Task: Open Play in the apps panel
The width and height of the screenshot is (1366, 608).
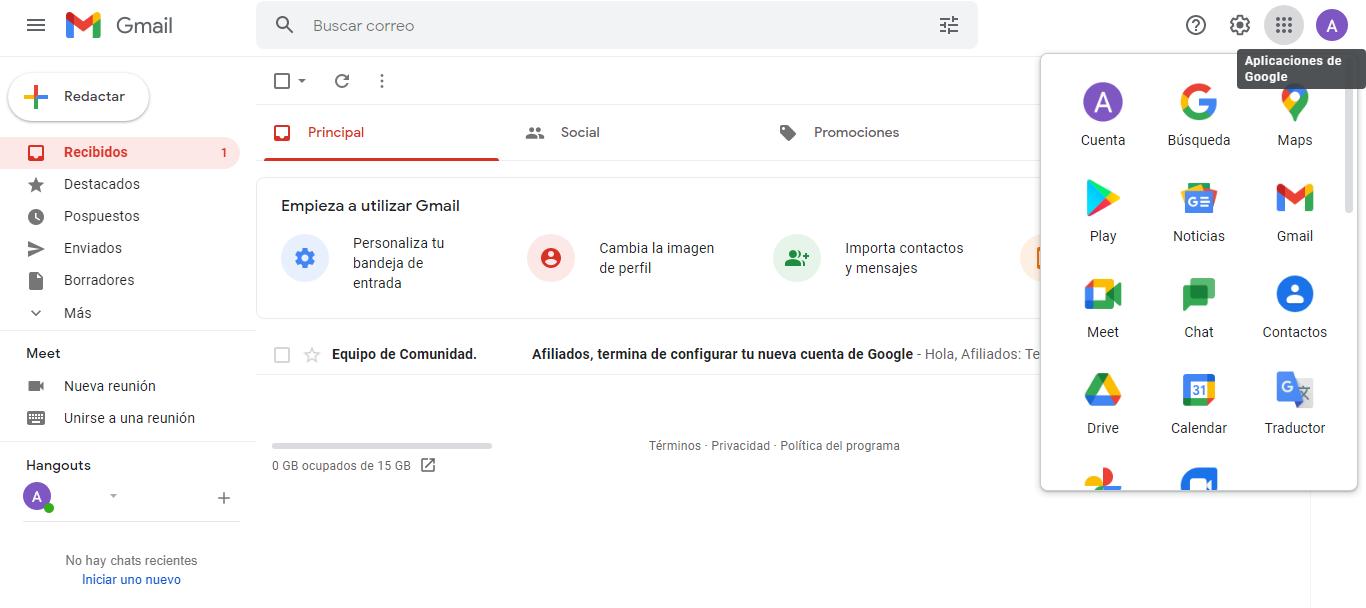Action: pos(1103,211)
